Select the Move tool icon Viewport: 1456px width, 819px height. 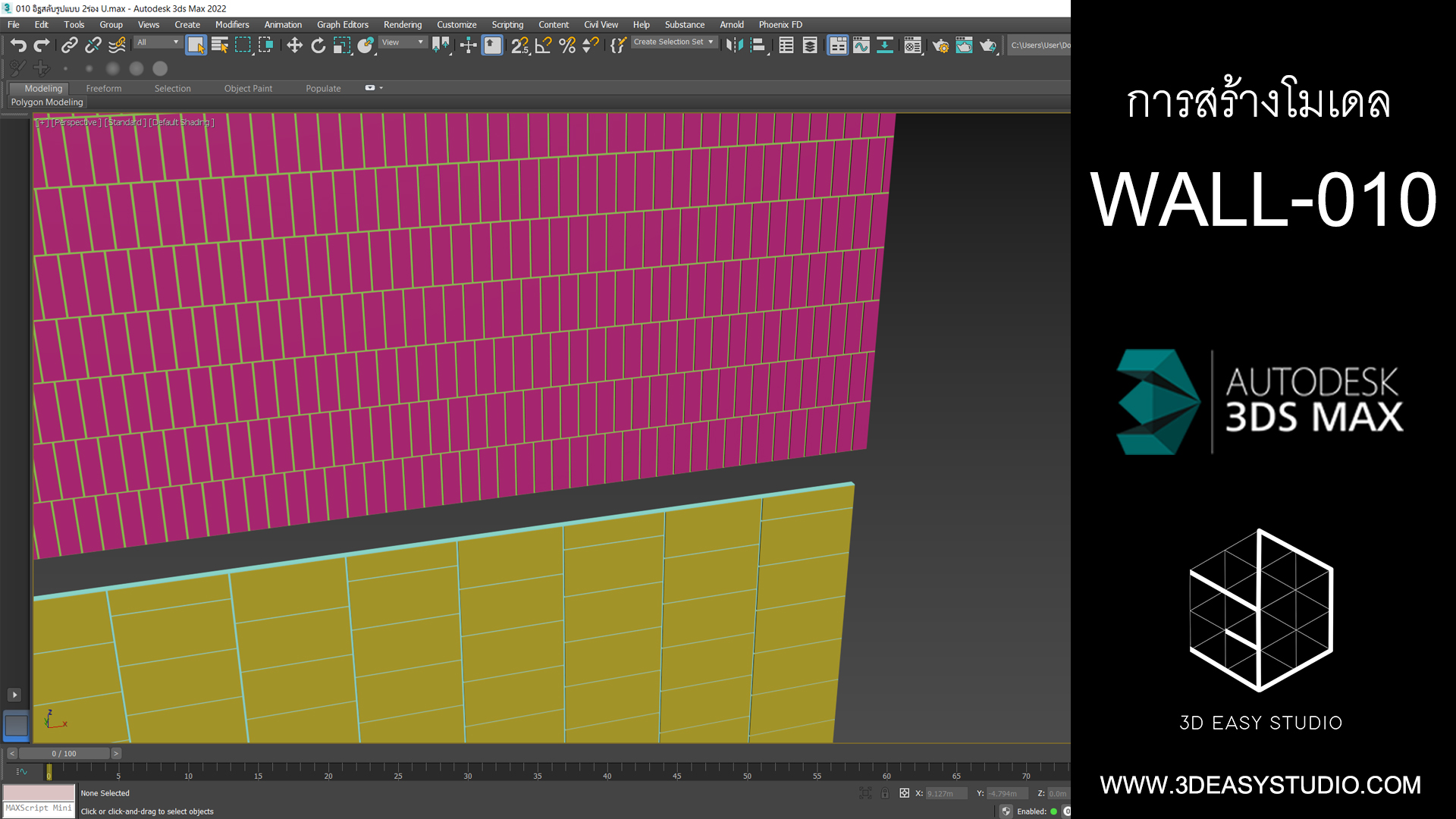(x=294, y=45)
